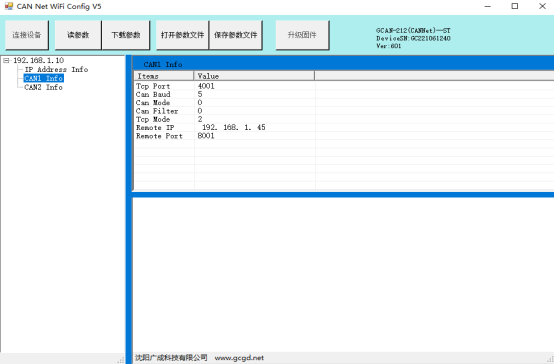
Task: Open a parameter file with 打开参数文件
Action: tap(183, 35)
